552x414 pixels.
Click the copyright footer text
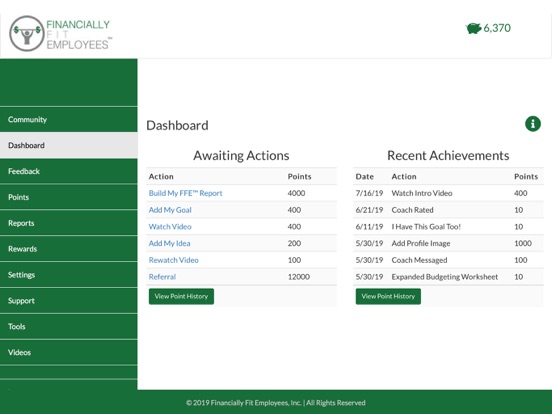click(276, 403)
